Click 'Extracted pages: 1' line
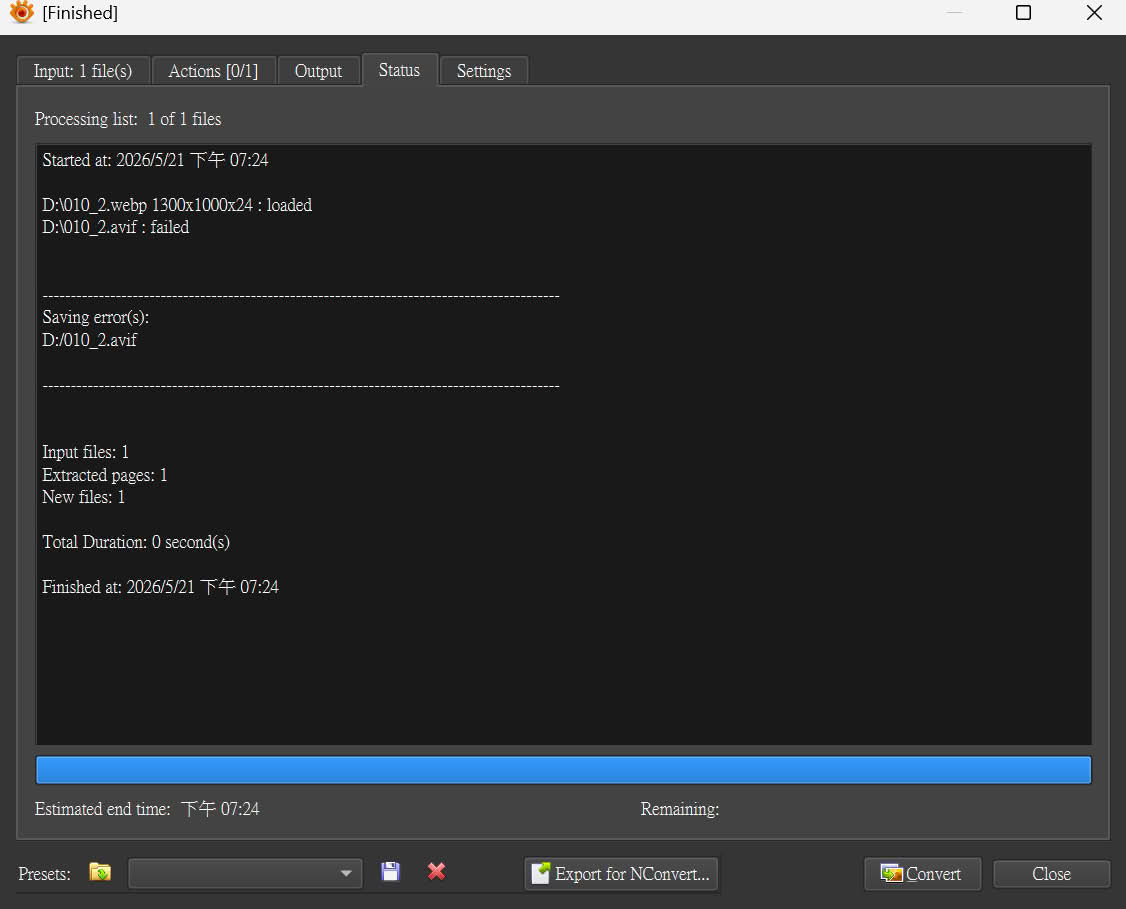Screen dimensions: 1126x909 [x=104, y=475]
